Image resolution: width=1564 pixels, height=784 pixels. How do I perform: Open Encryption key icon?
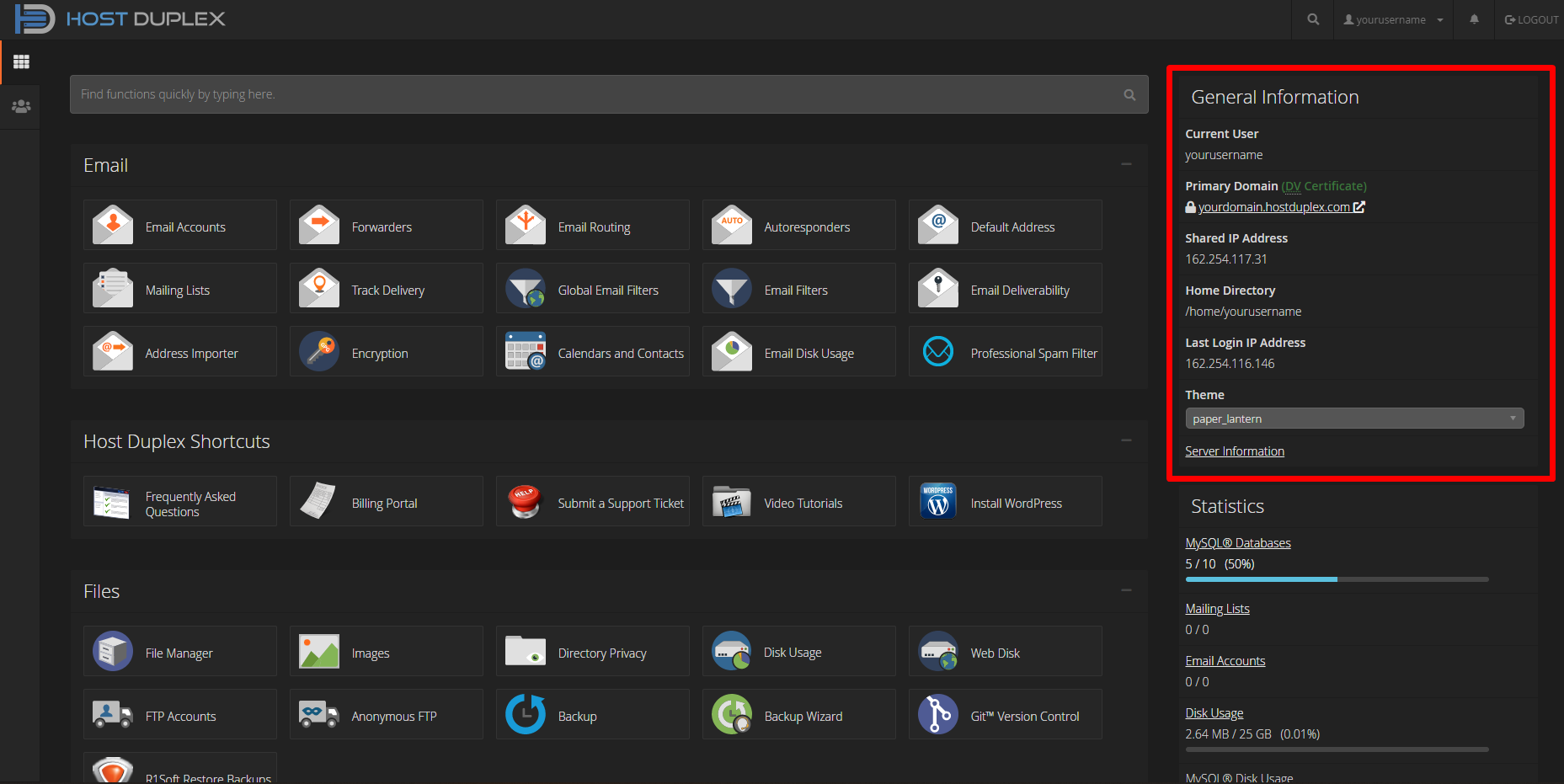point(319,351)
